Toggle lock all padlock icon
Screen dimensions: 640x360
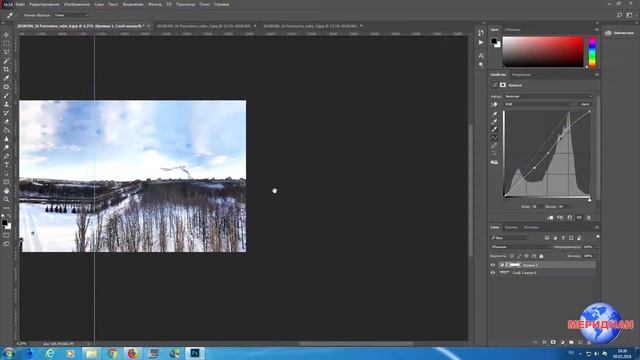(x=541, y=256)
